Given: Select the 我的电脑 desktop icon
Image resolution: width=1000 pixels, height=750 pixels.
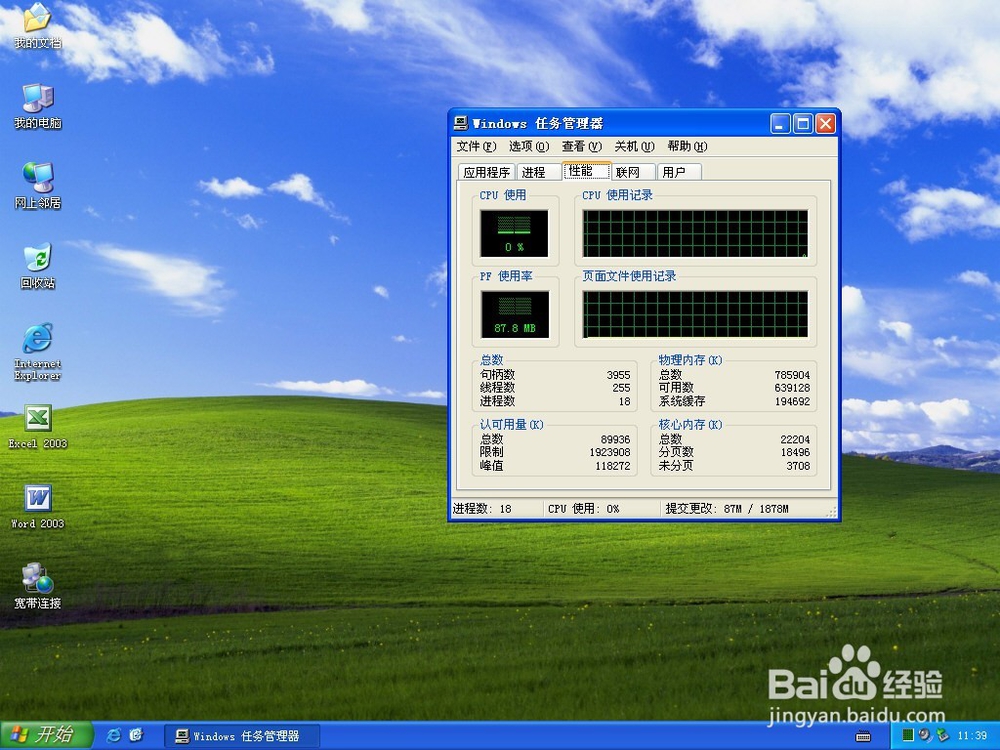Looking at the screenshot, I should (38, 106).
